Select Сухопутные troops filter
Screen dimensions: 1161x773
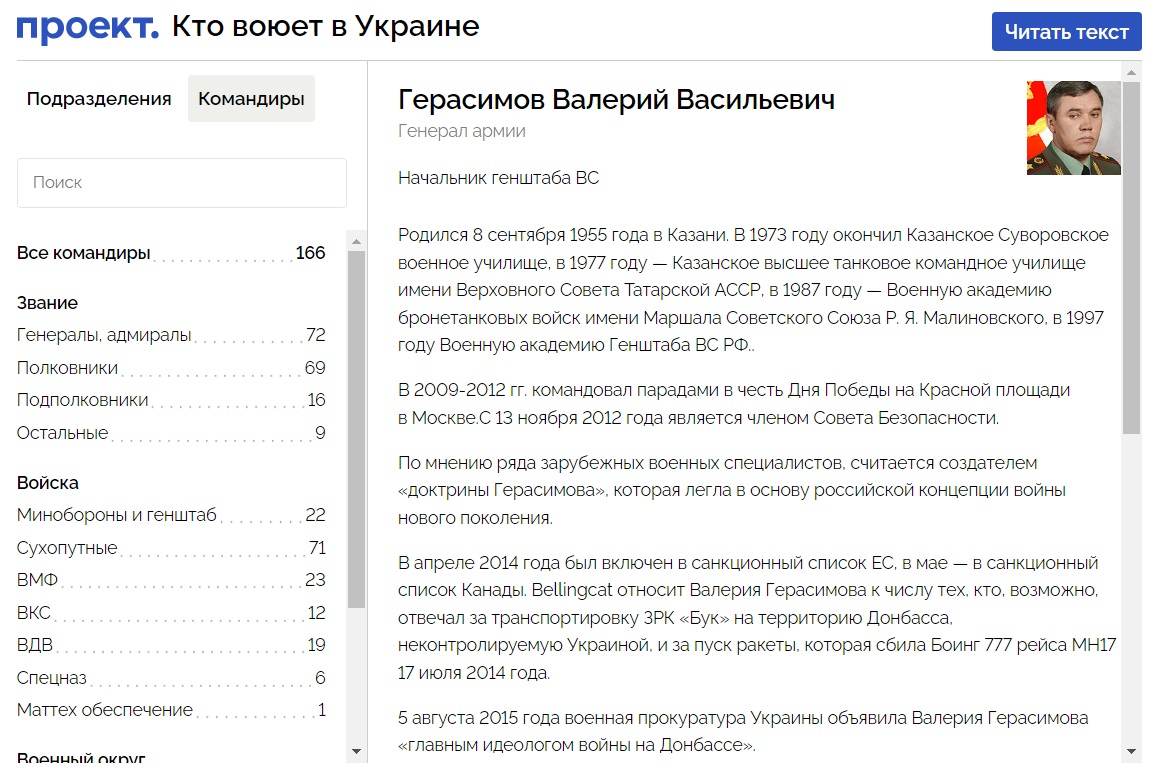63,548
